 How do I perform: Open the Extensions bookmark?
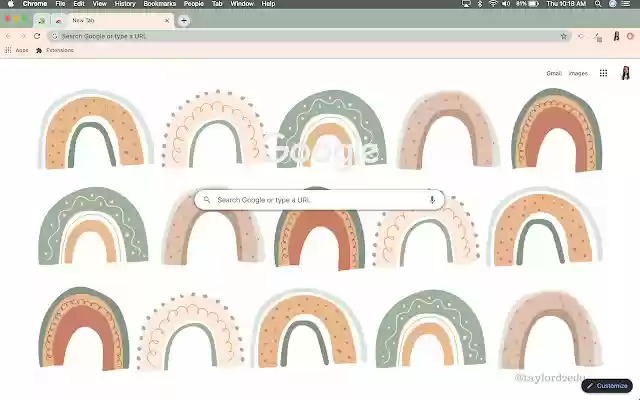pyautogui.click(x=55, y=50)
